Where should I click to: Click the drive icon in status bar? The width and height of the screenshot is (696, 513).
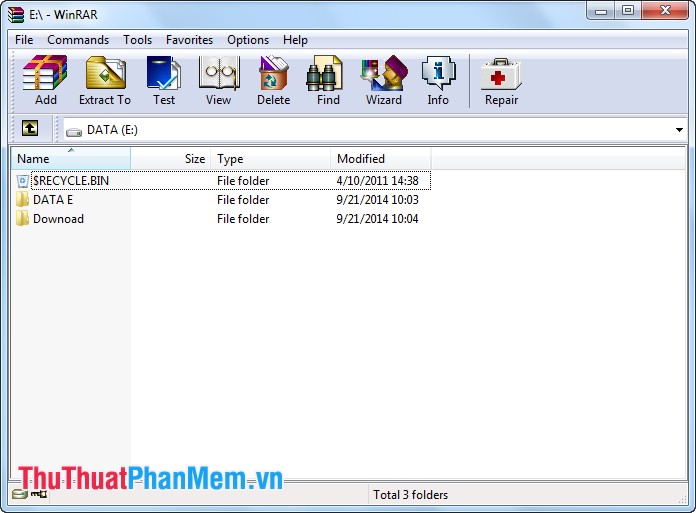click(x=19, y=494)
